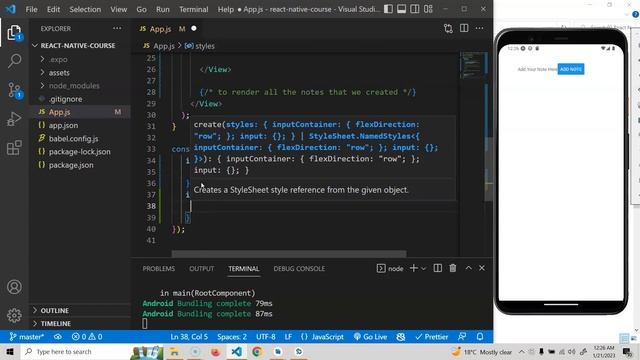Open the File menu

pos(31,9)
